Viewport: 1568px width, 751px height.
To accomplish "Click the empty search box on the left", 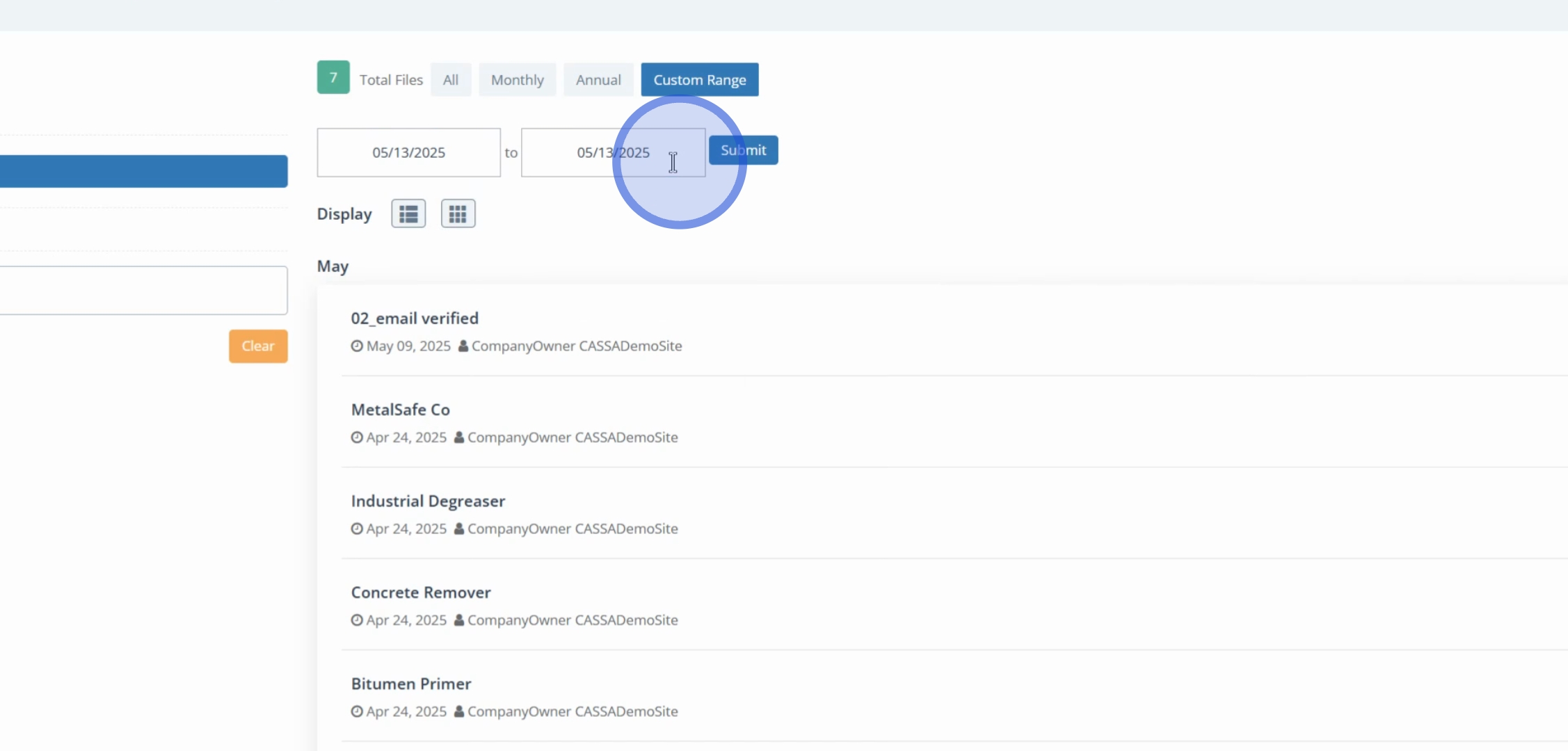I will [x=143, y=290].
